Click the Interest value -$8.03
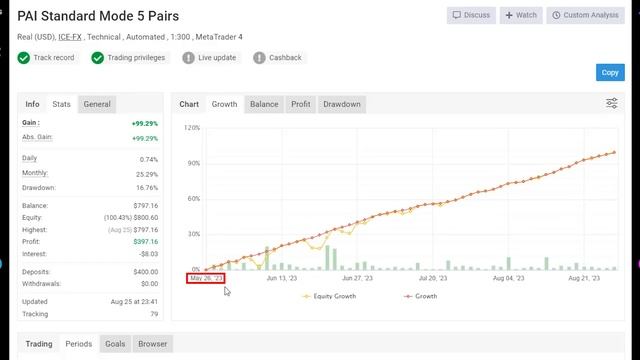The height and width of the screenshot is (360, 640). pos(148,254)
